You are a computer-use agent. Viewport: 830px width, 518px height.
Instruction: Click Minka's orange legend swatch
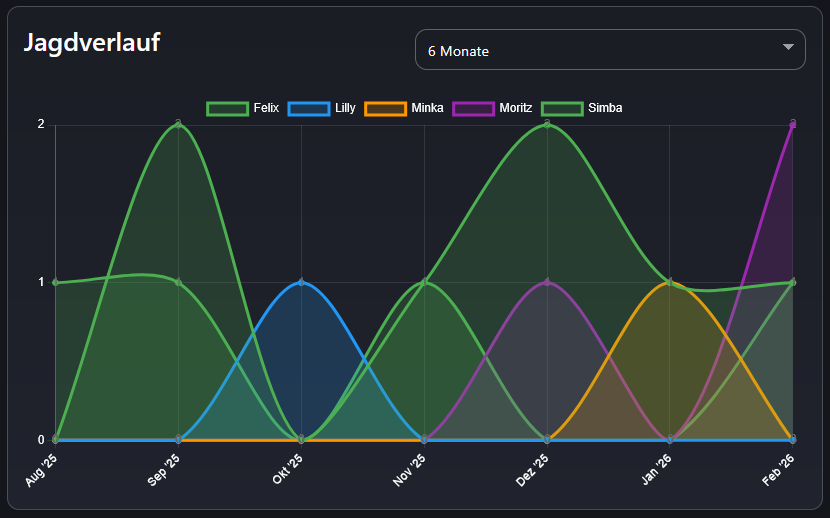point(385,108)
